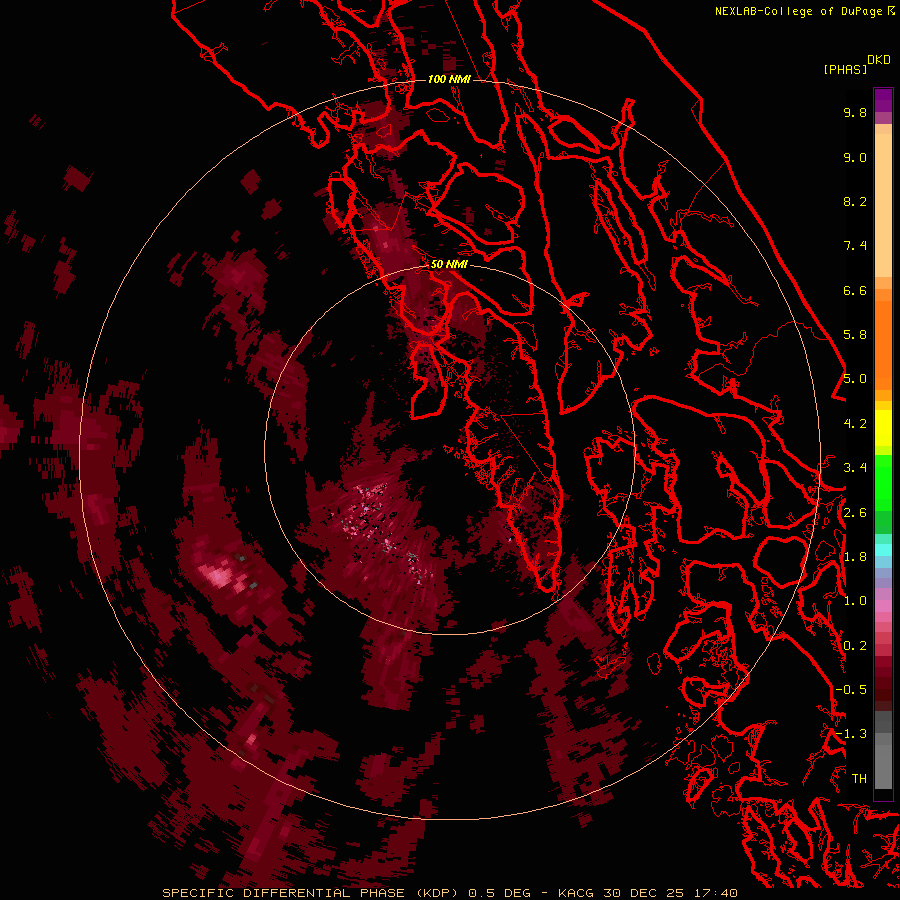
Task: Click the NEXLAB-College of DuPage credit text
Action: tap(798, 11)
